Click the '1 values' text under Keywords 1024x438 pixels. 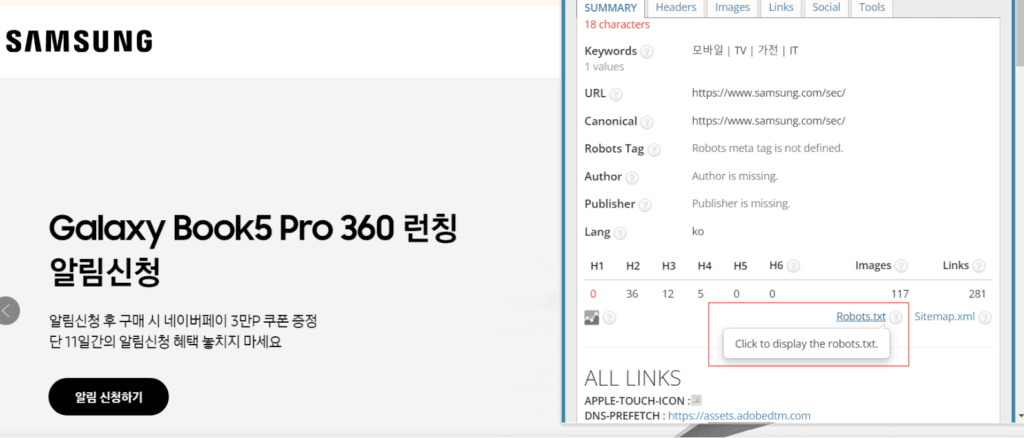point(604,67)
